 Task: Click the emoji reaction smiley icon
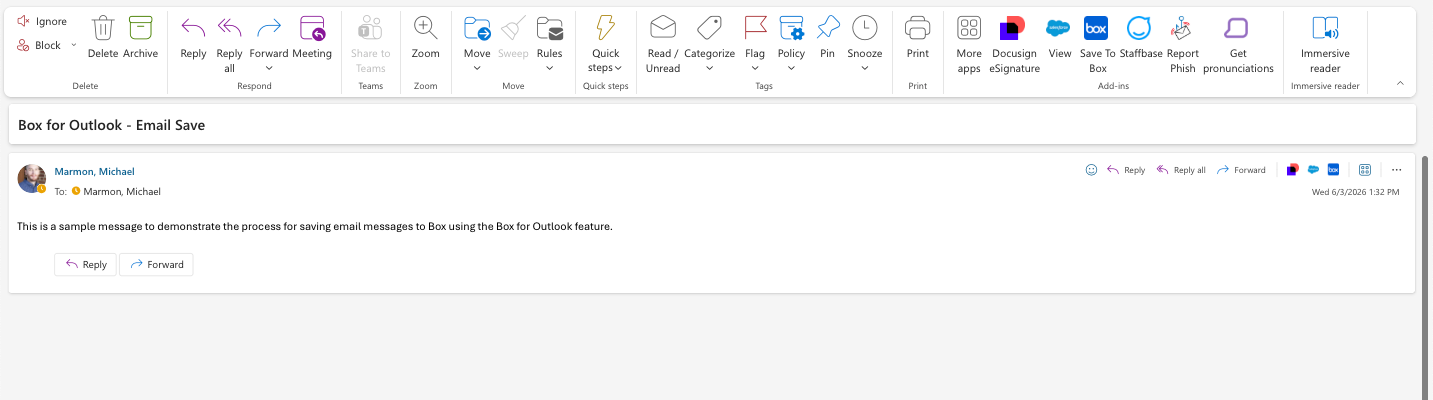(1091, 170)
